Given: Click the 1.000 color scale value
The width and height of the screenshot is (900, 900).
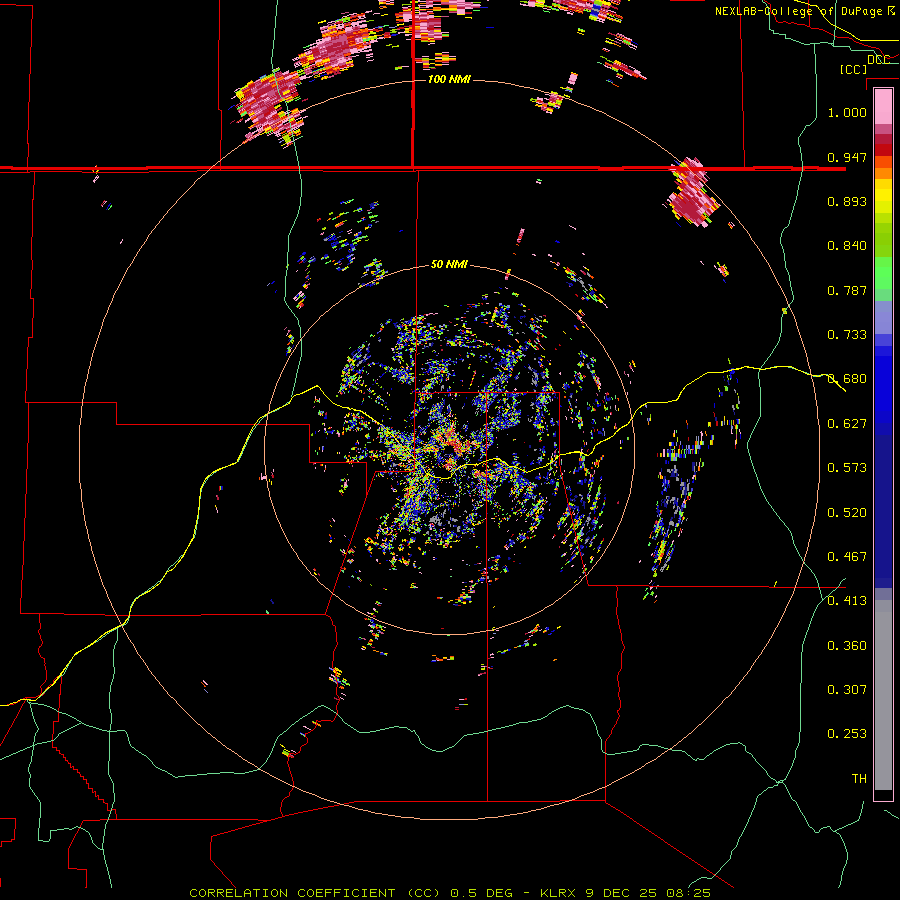Looking at the screenshot, I should click(x=847, y=112).
